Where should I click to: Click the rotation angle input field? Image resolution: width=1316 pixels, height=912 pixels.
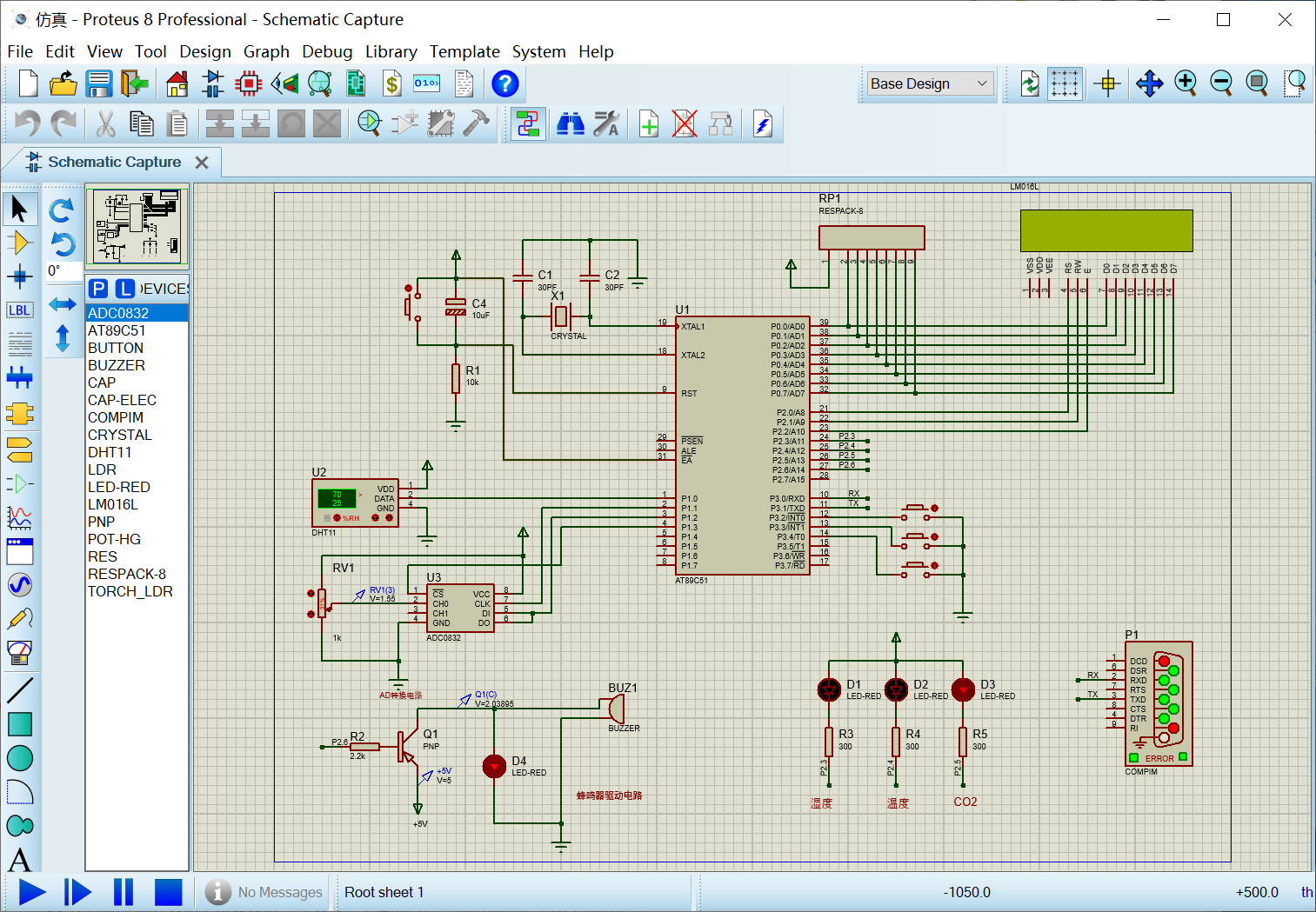click(63, 270)
